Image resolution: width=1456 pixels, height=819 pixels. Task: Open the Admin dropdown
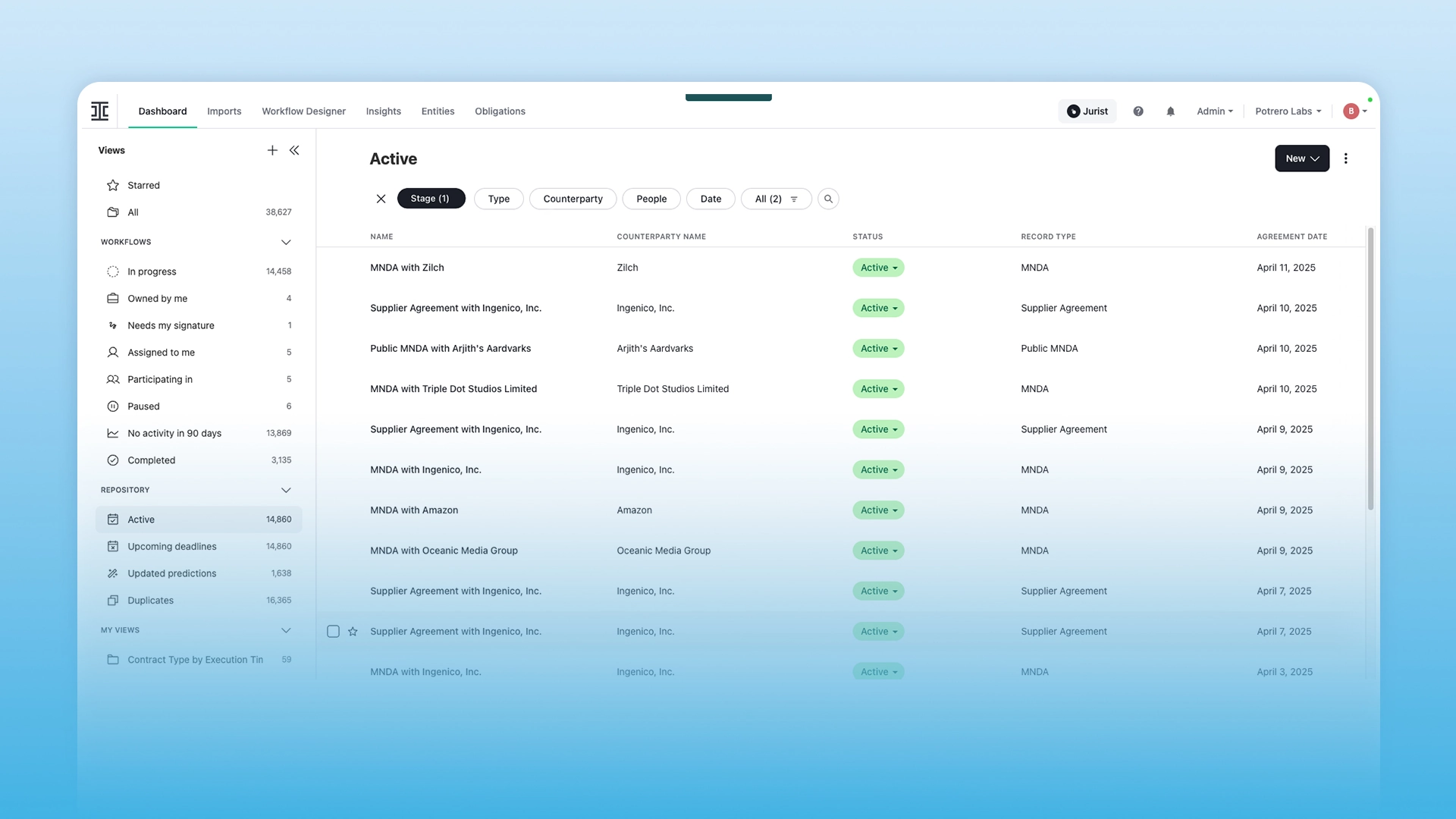coord(1215,111)
